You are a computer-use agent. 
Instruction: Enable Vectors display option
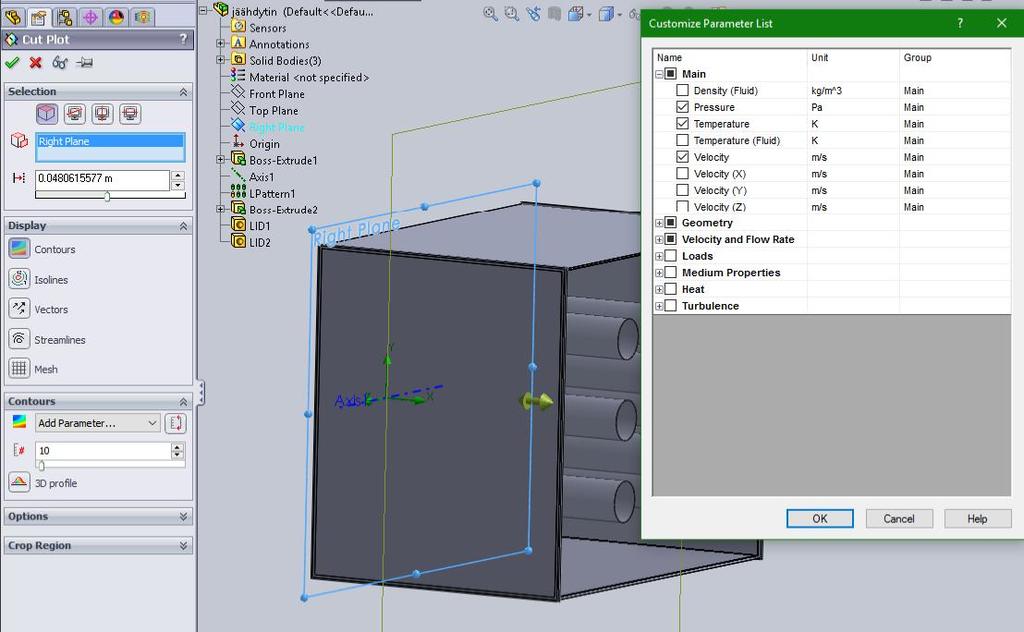pos(20,309)
